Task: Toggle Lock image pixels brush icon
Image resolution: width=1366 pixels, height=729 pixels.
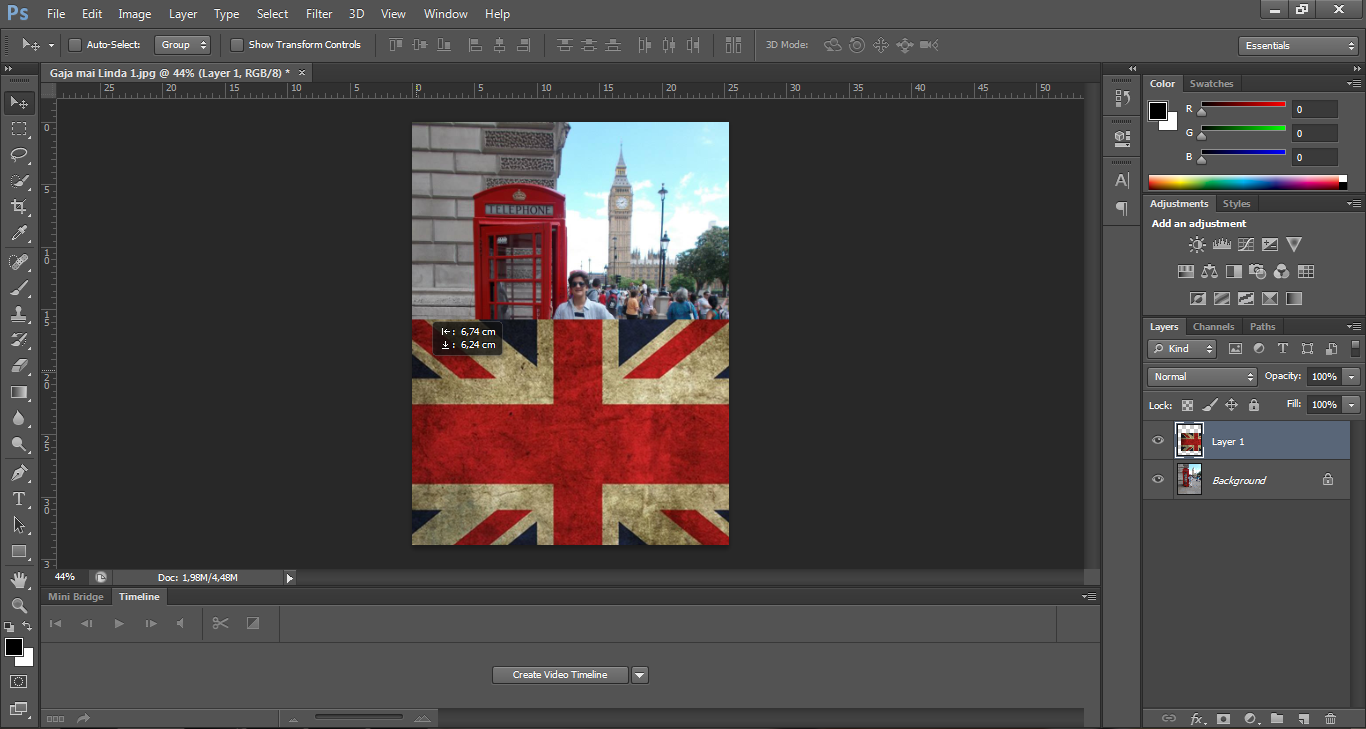Action: pos(1209,405)
